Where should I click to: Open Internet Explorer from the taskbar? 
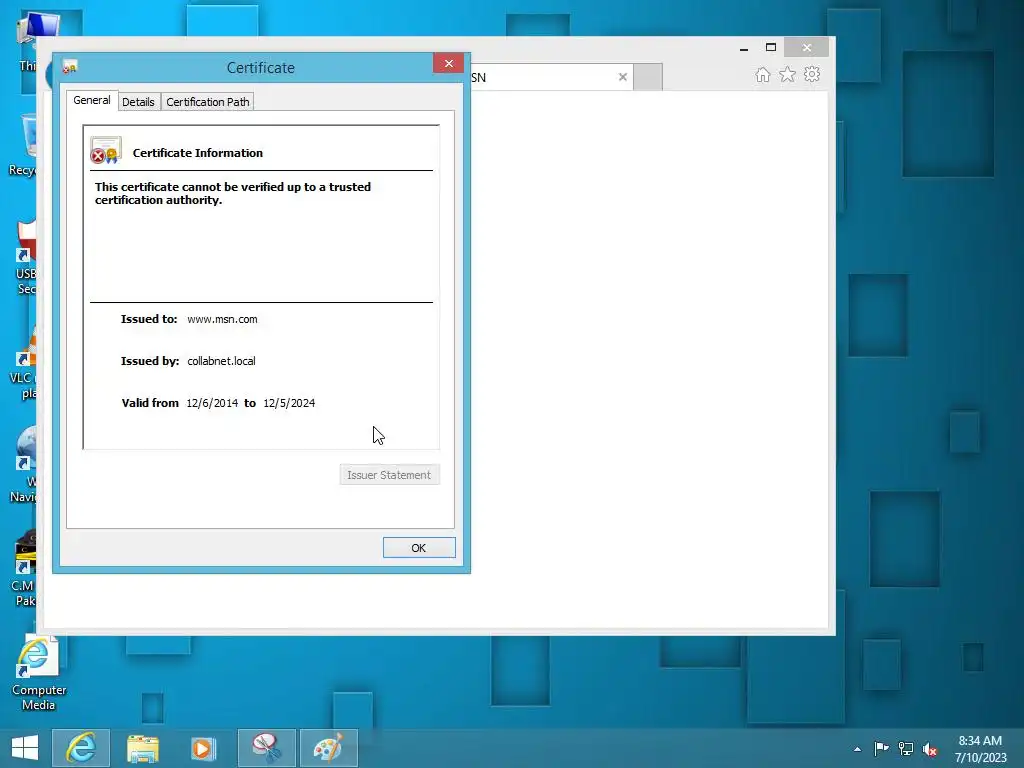[x=81, y=748]
